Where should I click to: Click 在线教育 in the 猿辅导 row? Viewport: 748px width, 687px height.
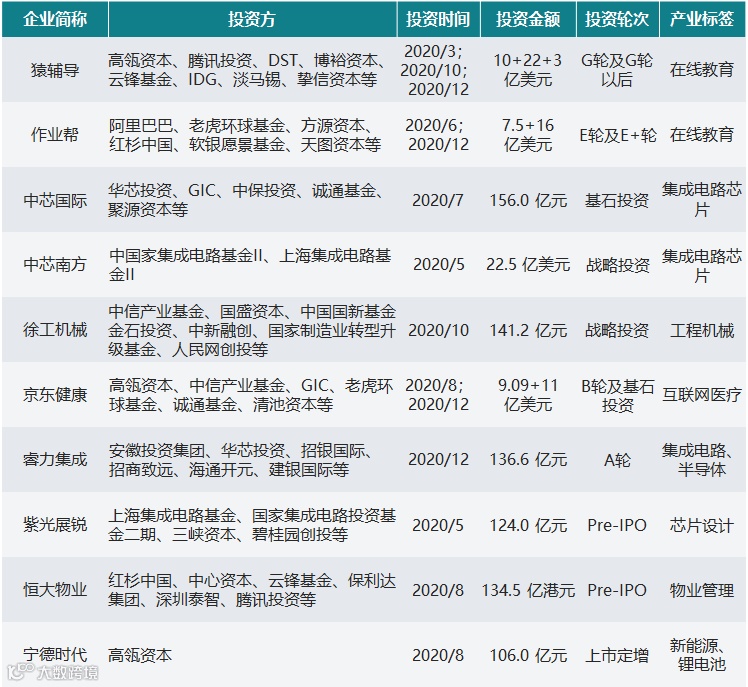pyautogui.click(x=702, y=70)
